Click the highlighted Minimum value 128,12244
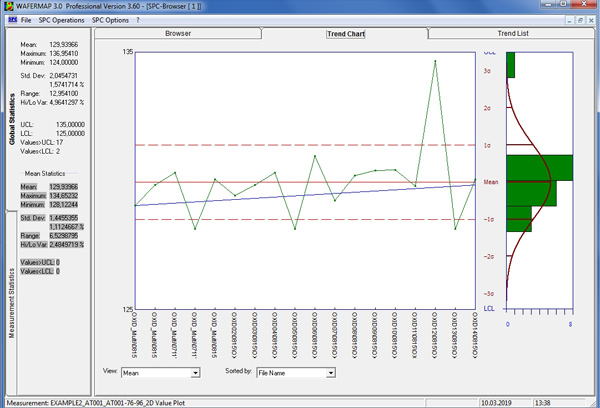 [x=64, y=205]
